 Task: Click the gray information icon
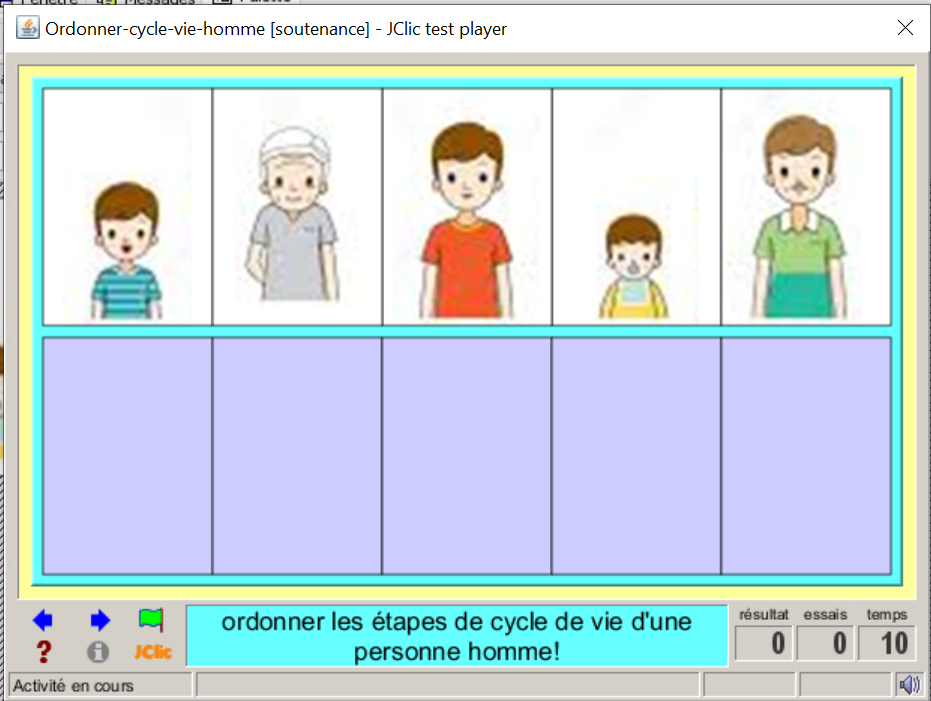click(x=98, y=652)
